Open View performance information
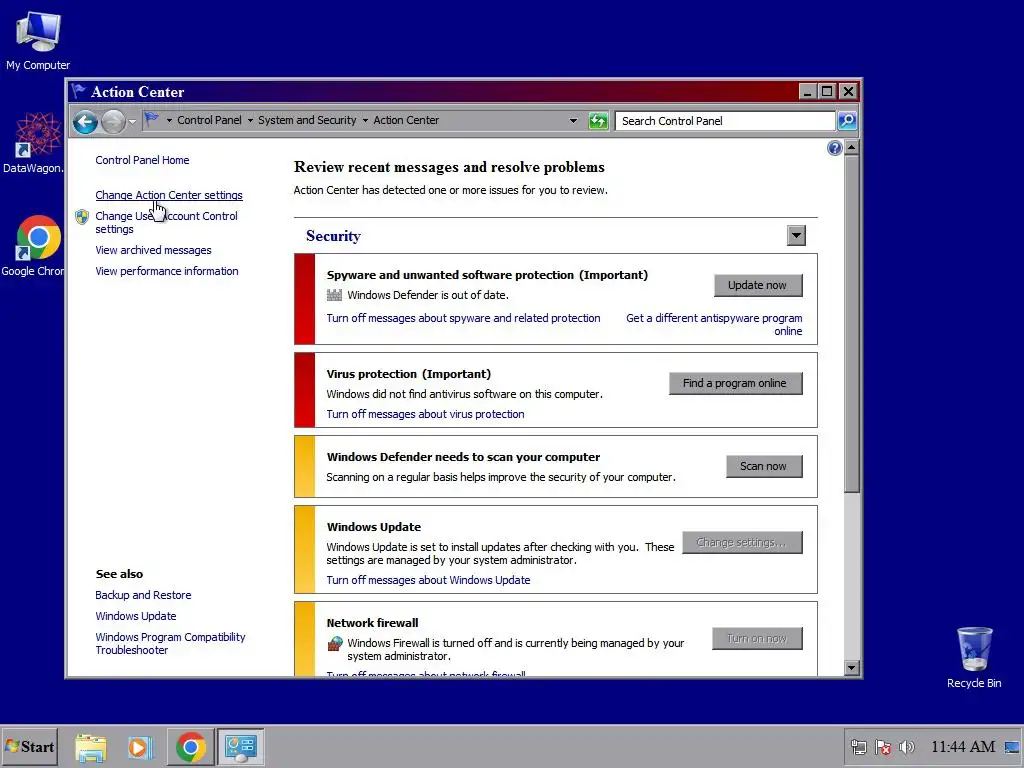Viewport: 1024px width, 768px height. (x=167, y=271)
